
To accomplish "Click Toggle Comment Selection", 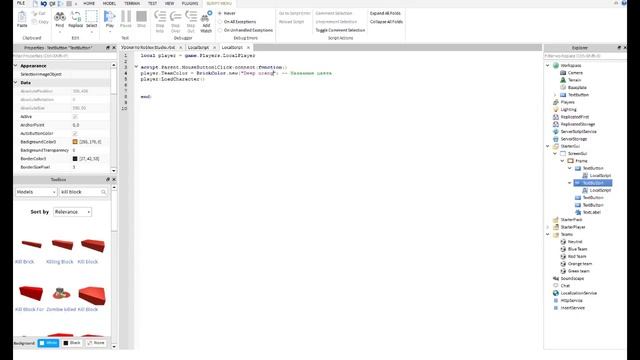I will [340, 30].
